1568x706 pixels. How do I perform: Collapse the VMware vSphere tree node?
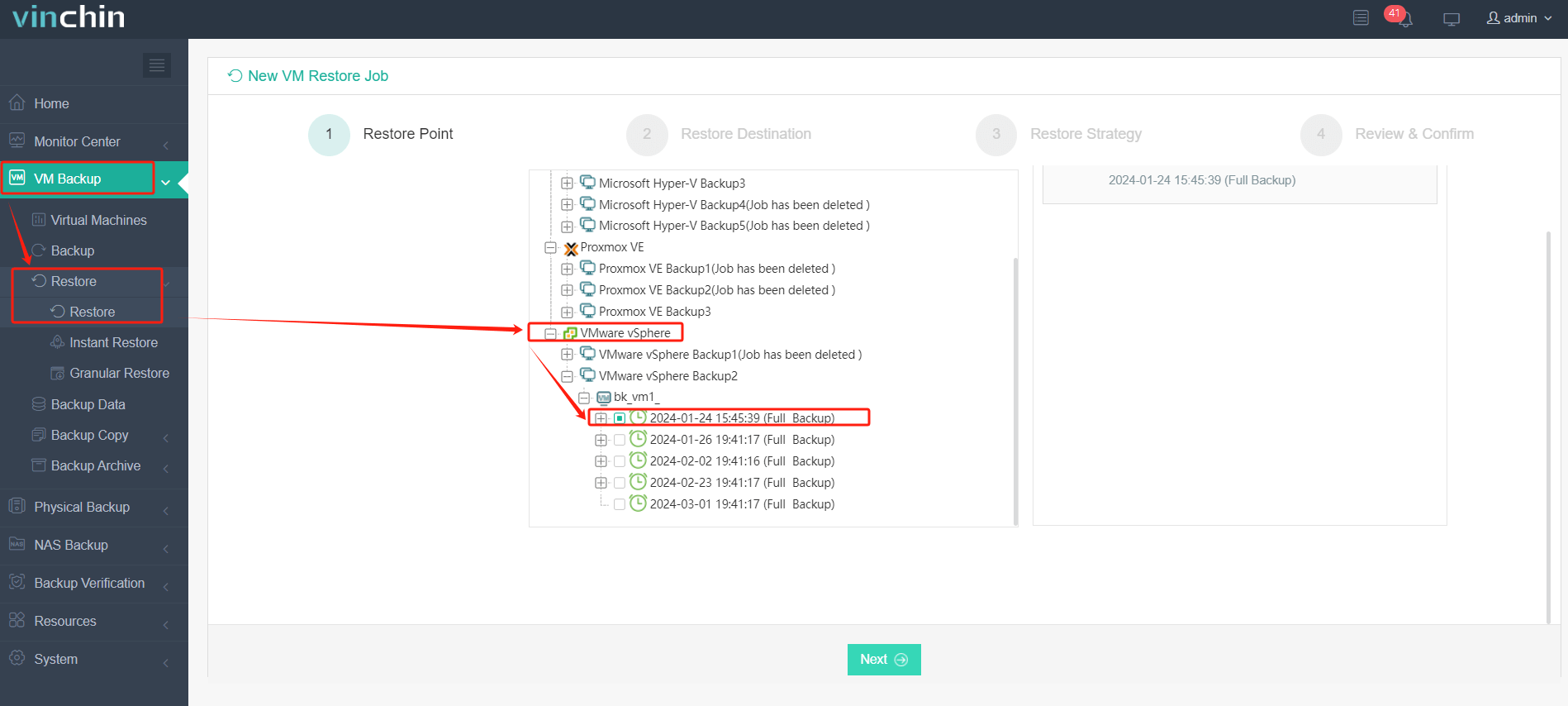pos(550,333)
